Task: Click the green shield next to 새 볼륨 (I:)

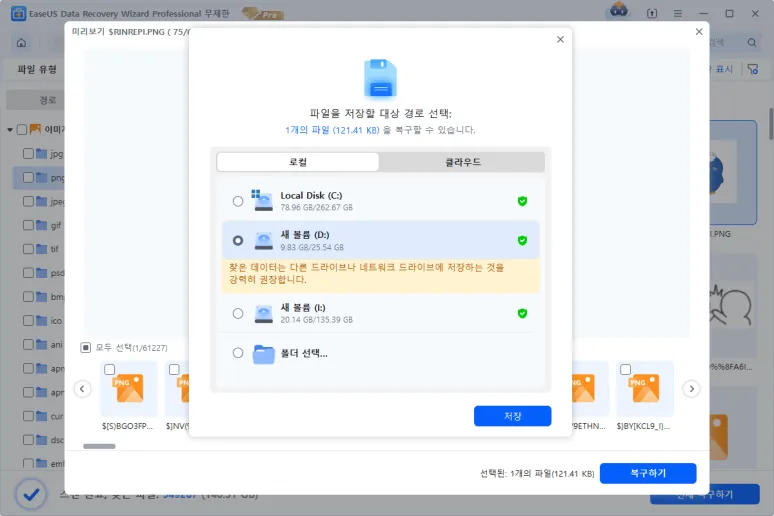Action: coord(522,313)
